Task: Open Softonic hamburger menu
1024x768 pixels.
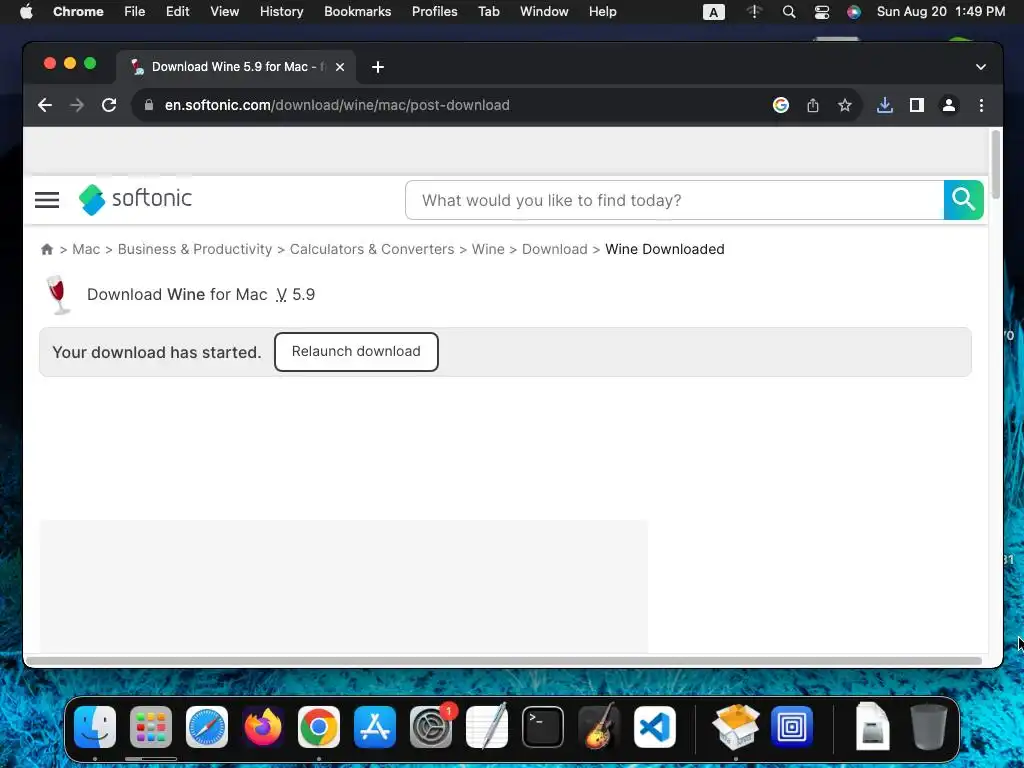Action: tap(47, 200)
